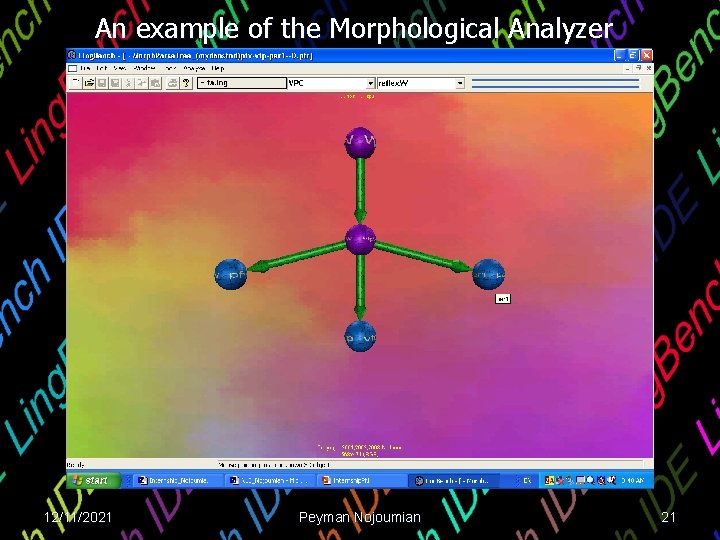720x540 pixels.
Task: Open the Tools menu
Action: (170, 68)
